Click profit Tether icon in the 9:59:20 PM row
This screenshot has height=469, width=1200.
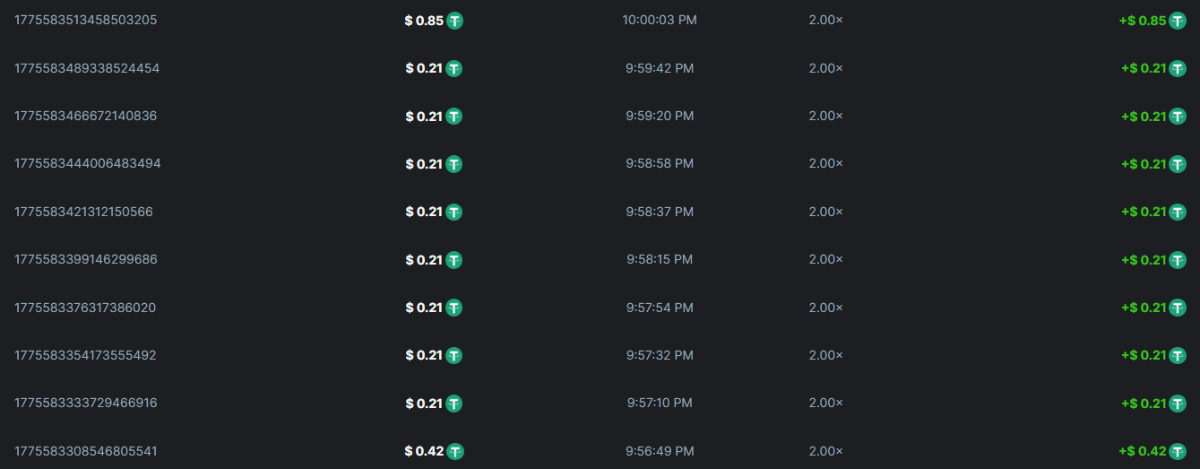coord(1180,116)
